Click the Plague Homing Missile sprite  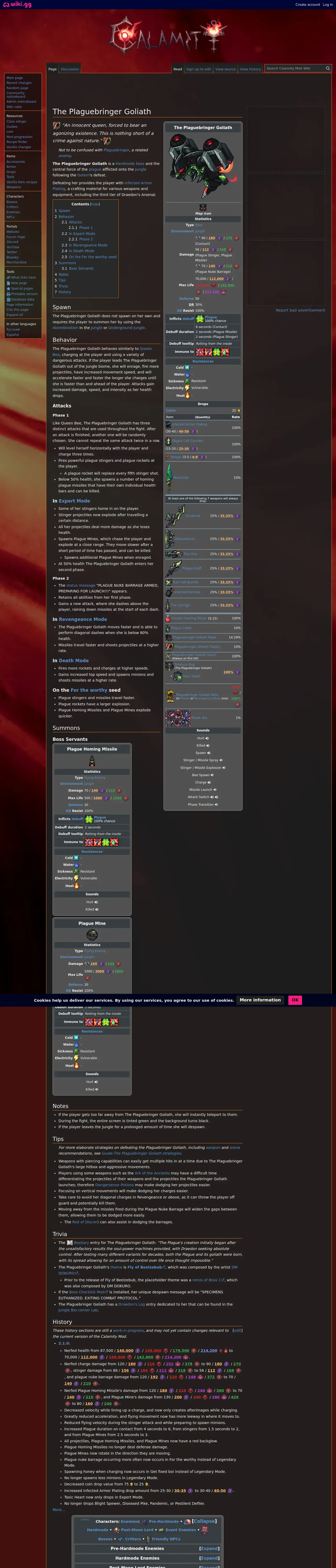click(92, 761)
